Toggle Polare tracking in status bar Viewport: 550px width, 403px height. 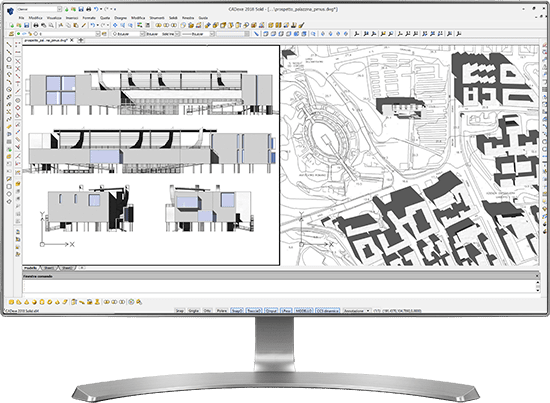[221, 311]
